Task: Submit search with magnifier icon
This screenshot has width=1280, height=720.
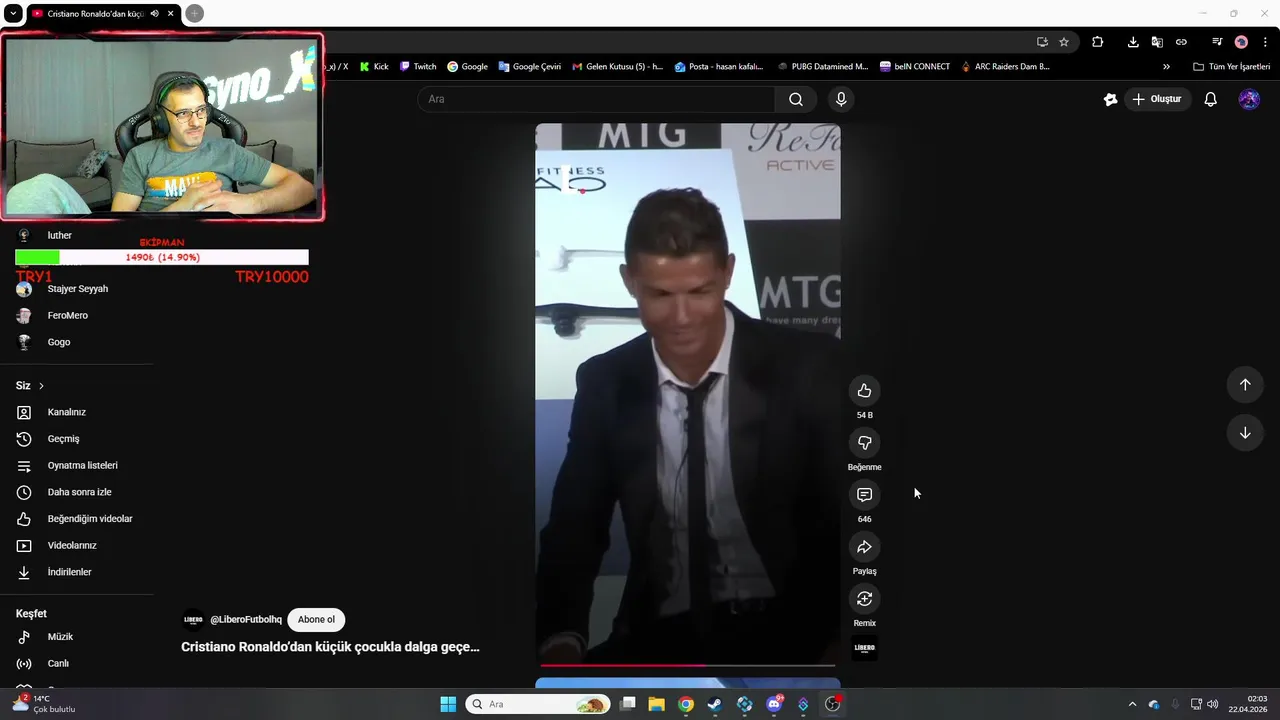Action: [796, 99]
